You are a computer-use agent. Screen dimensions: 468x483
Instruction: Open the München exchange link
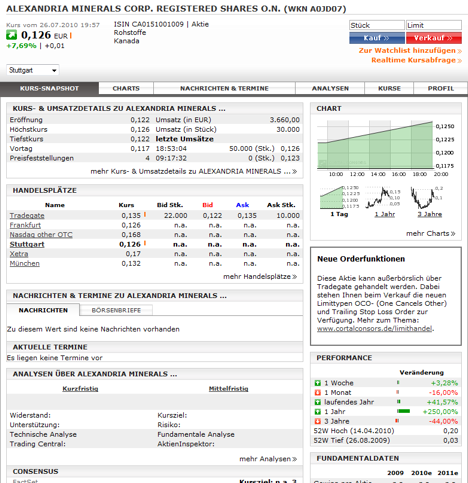(25, 264)
